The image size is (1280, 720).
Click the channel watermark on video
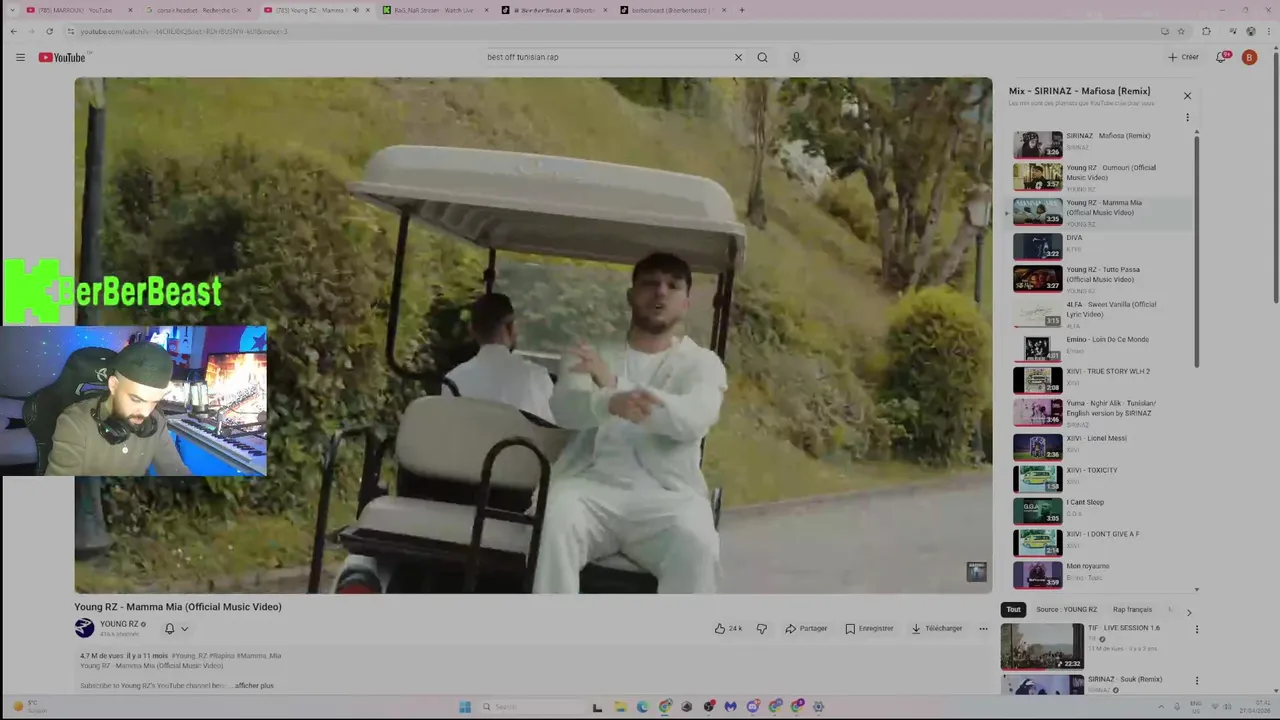pos(976,572)
